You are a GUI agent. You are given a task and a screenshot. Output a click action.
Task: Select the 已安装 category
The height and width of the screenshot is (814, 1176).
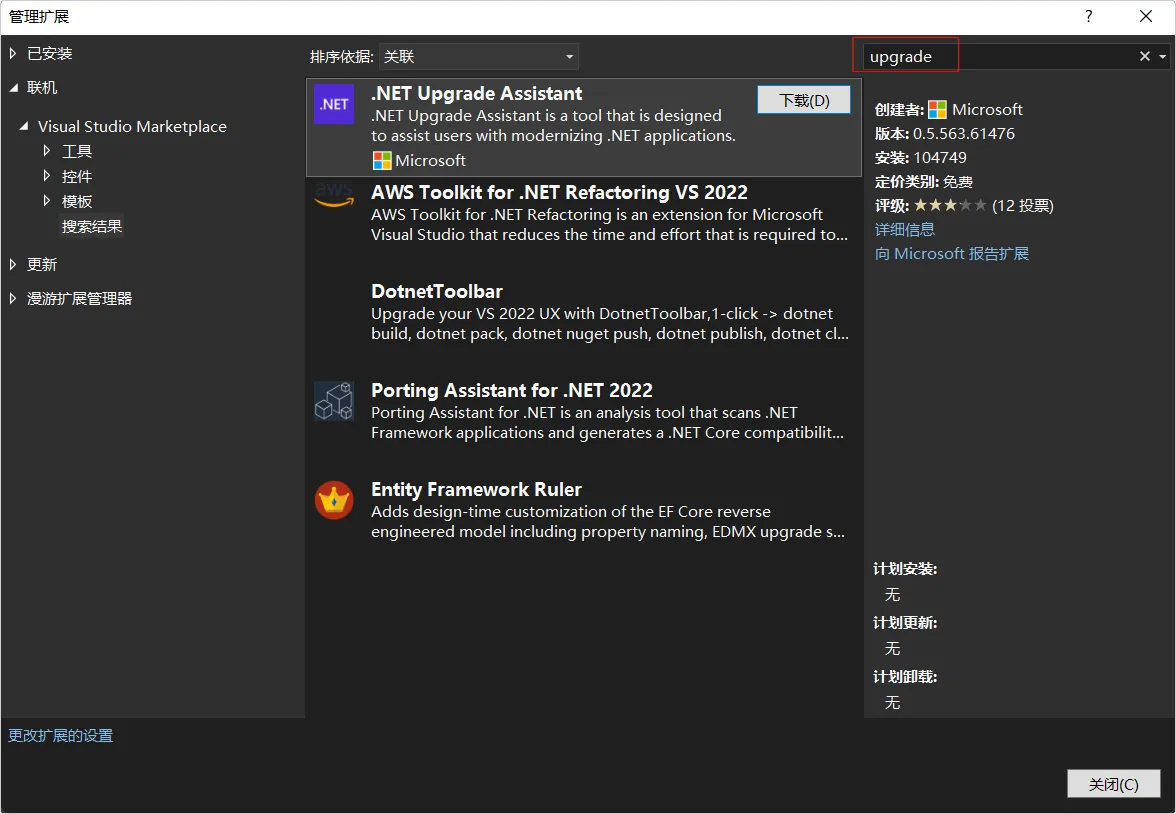pyautogui.click(x=50, y=53)
